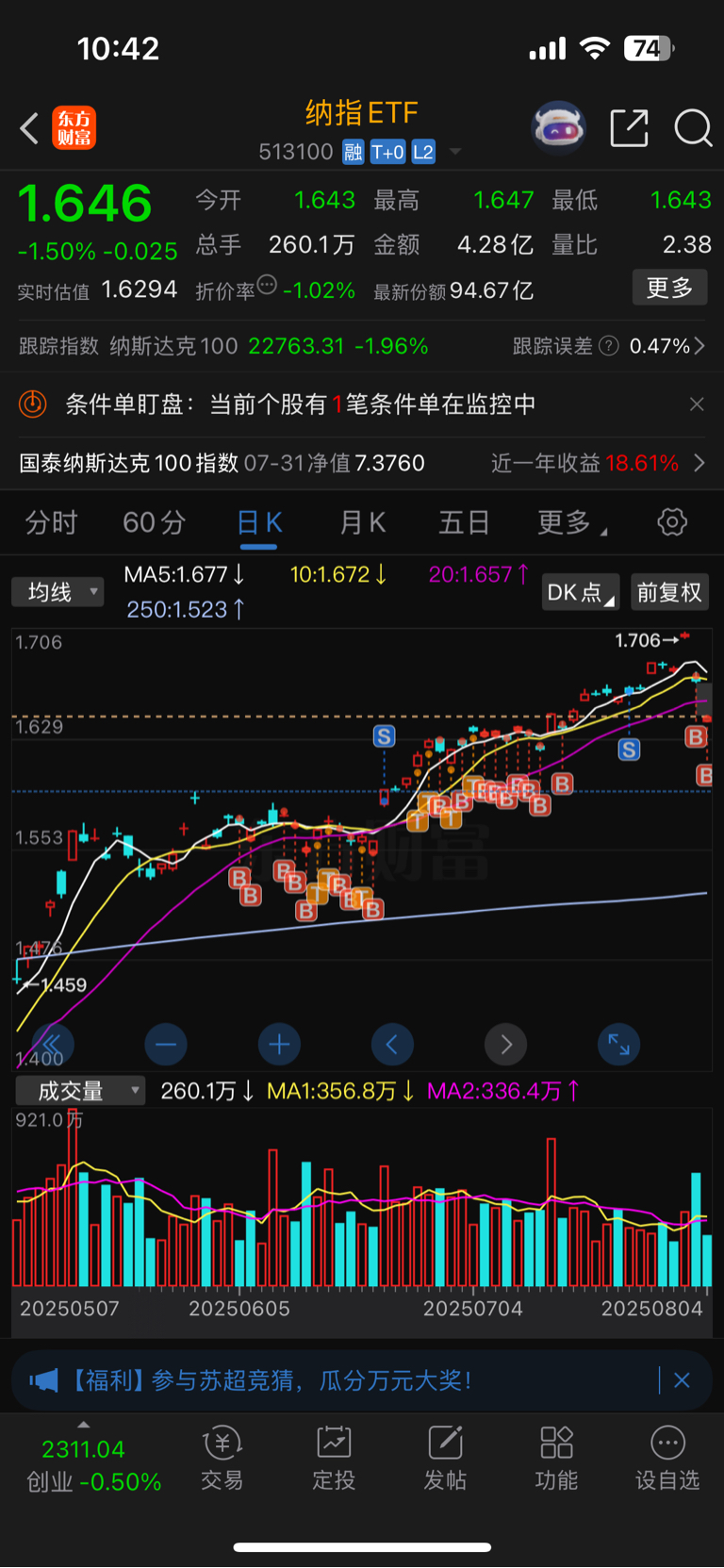
Task: Tap the back arrow icon
Action: [29, 128]
